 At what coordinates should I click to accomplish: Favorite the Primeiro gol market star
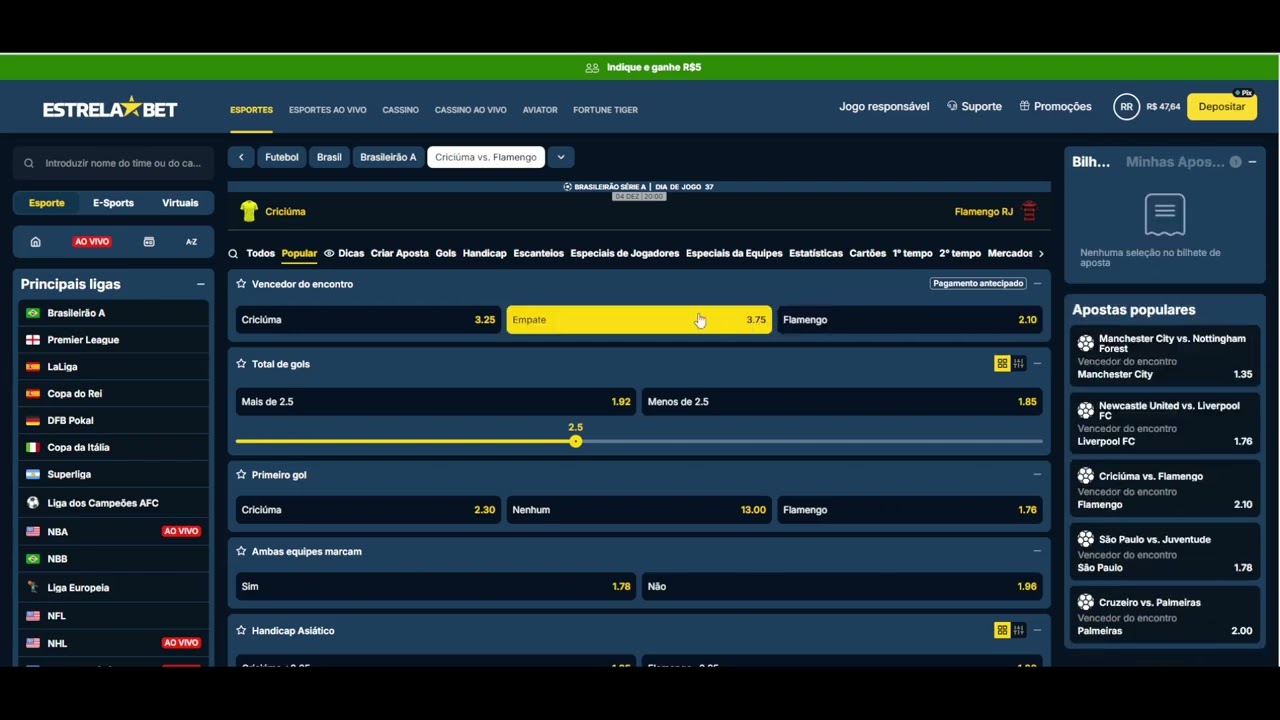[241, 475]
